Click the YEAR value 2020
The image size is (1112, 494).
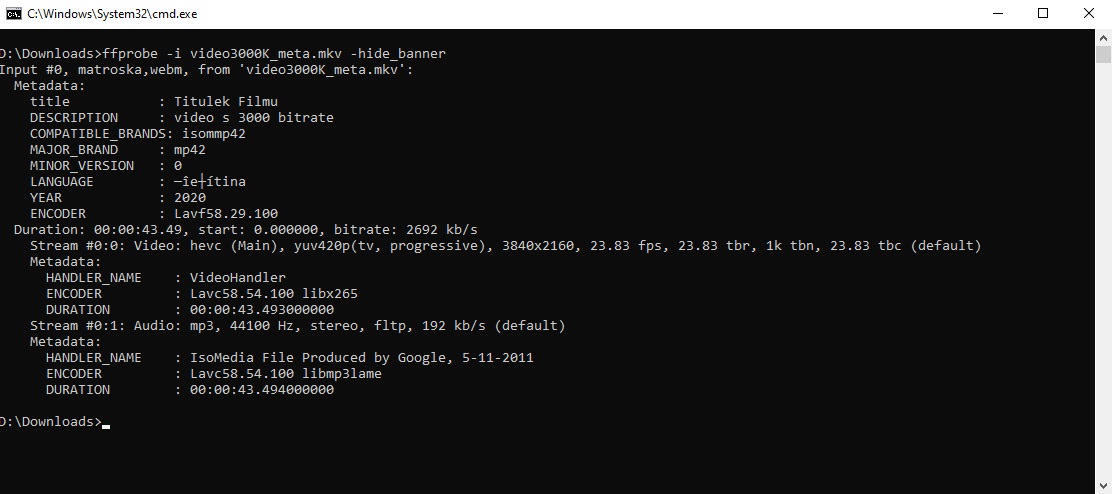[190, 197]
